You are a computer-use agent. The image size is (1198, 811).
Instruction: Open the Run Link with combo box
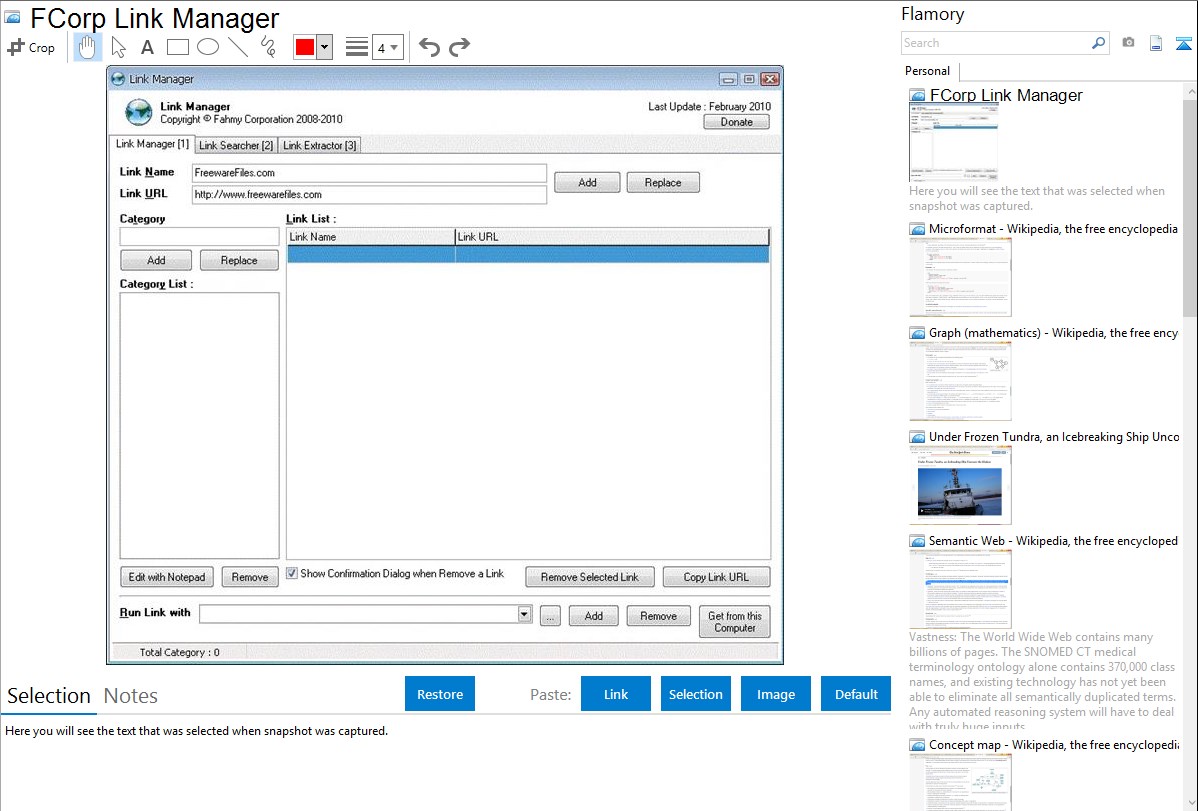(x=525, y=614)
